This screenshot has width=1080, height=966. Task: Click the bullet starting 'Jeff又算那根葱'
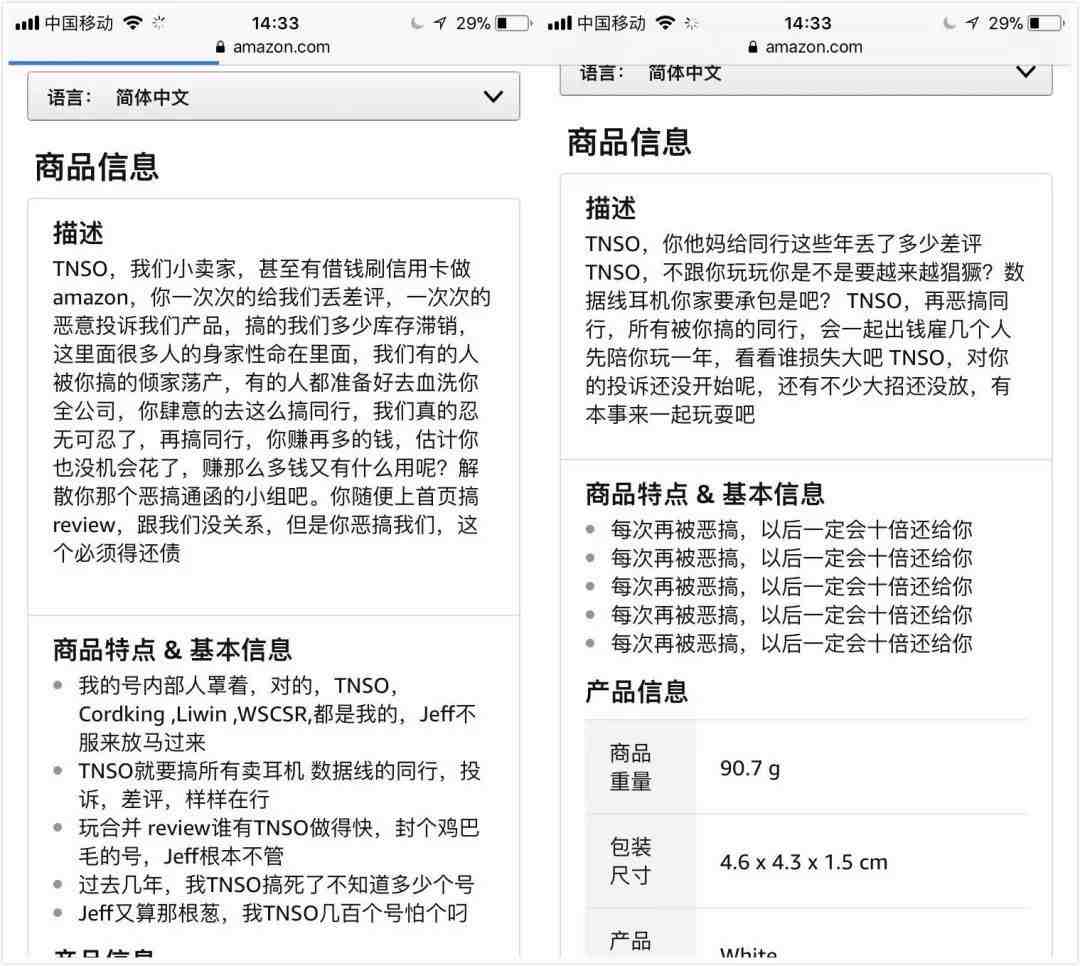(273, 913)
